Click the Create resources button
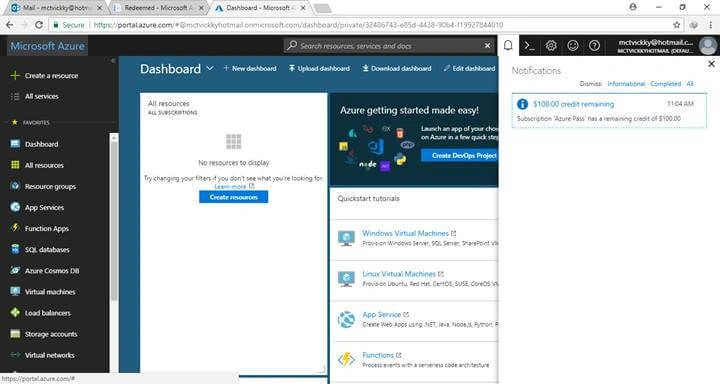The image size is (720, 384). point(233,197)
